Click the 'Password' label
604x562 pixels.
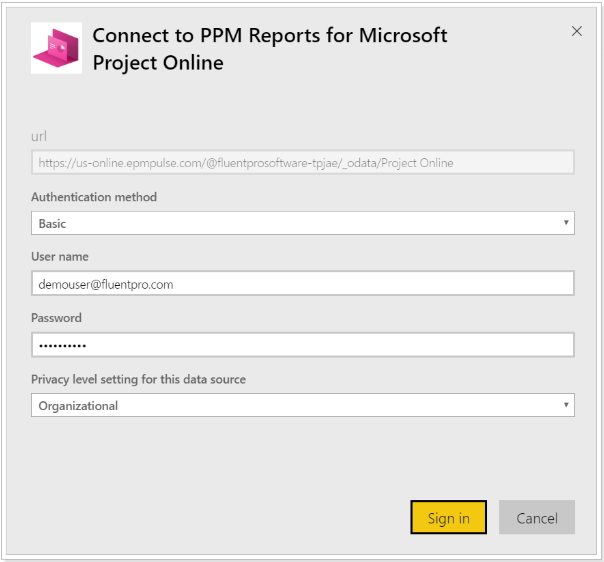(x=56, y=318)
